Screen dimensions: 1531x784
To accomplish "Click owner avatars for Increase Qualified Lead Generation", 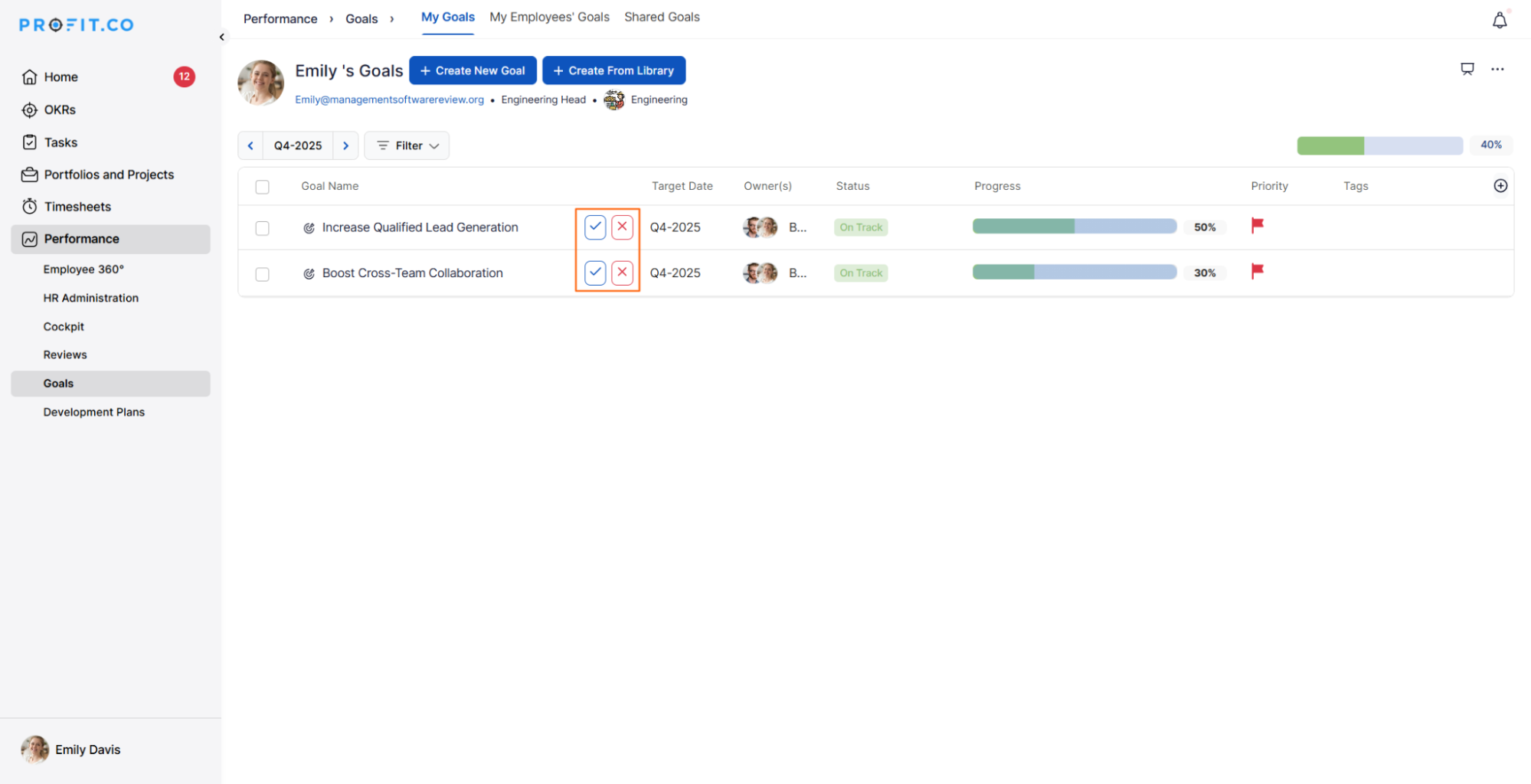I will coord(760,227).
